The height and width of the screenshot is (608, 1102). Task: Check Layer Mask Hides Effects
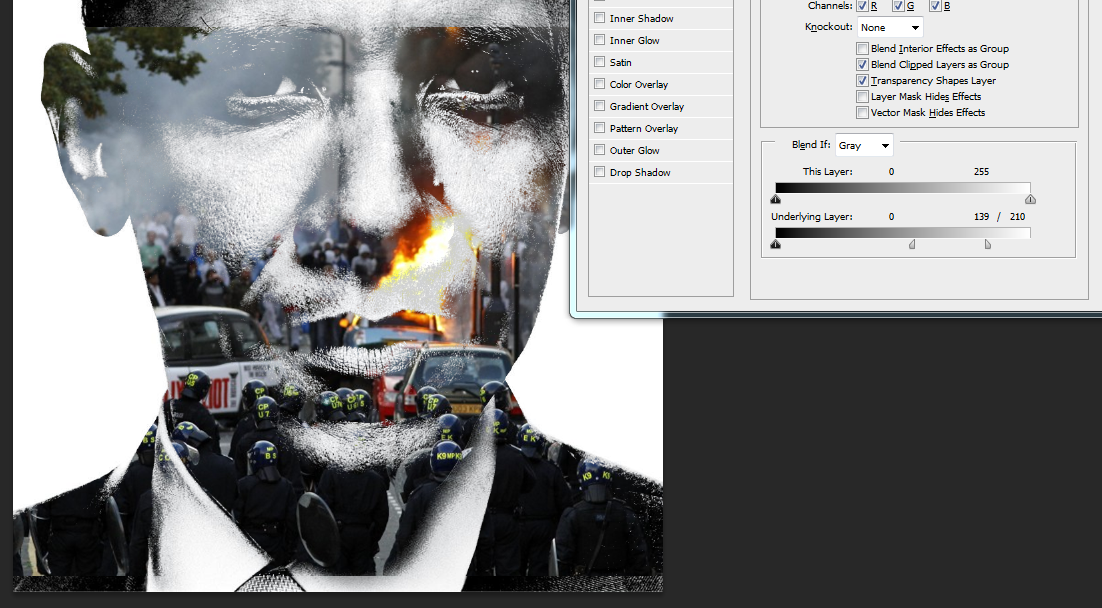[x=862, y=96]
